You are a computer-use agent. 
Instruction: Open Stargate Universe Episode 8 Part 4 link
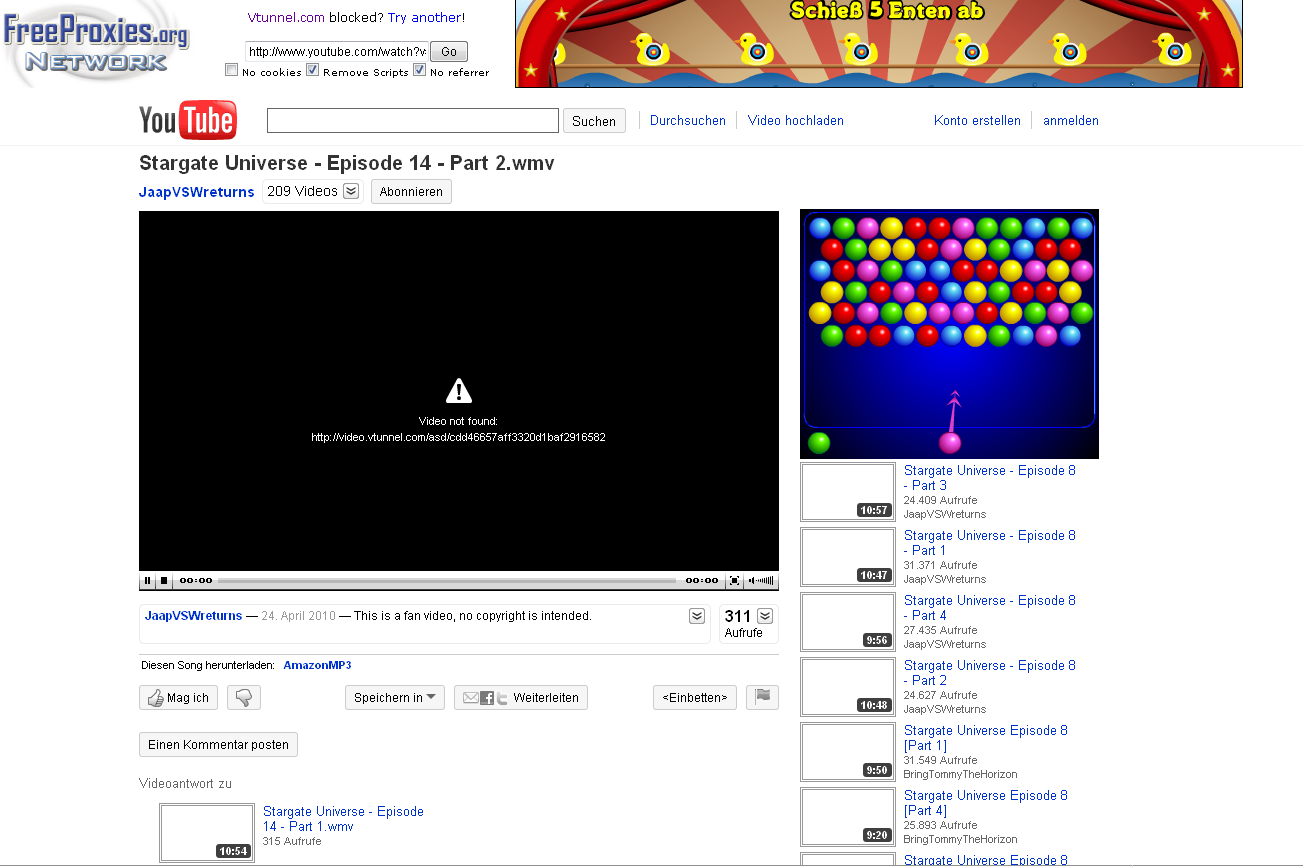[x=990, y=608]
